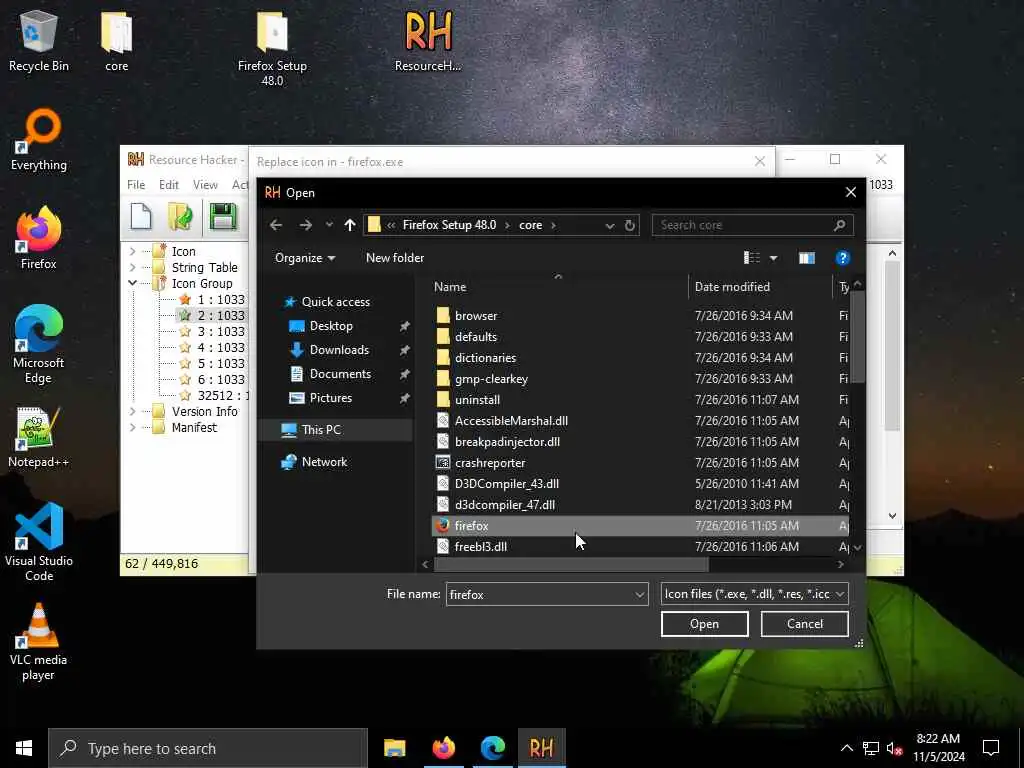The width and height of the screenshot is (1024, 768).
Task: Open the dialog help icon
Action: 842,258
